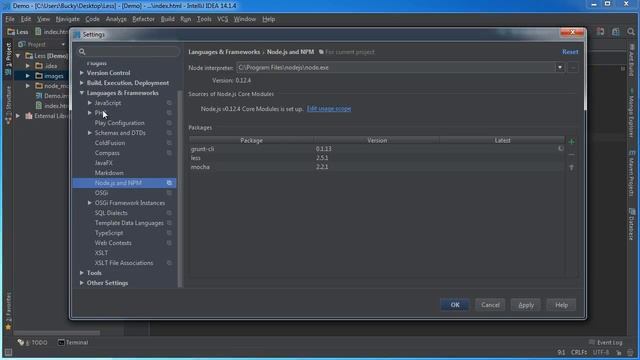Click the Cancel button
Viewport: 640px width, 360px height.
[490, 305]
